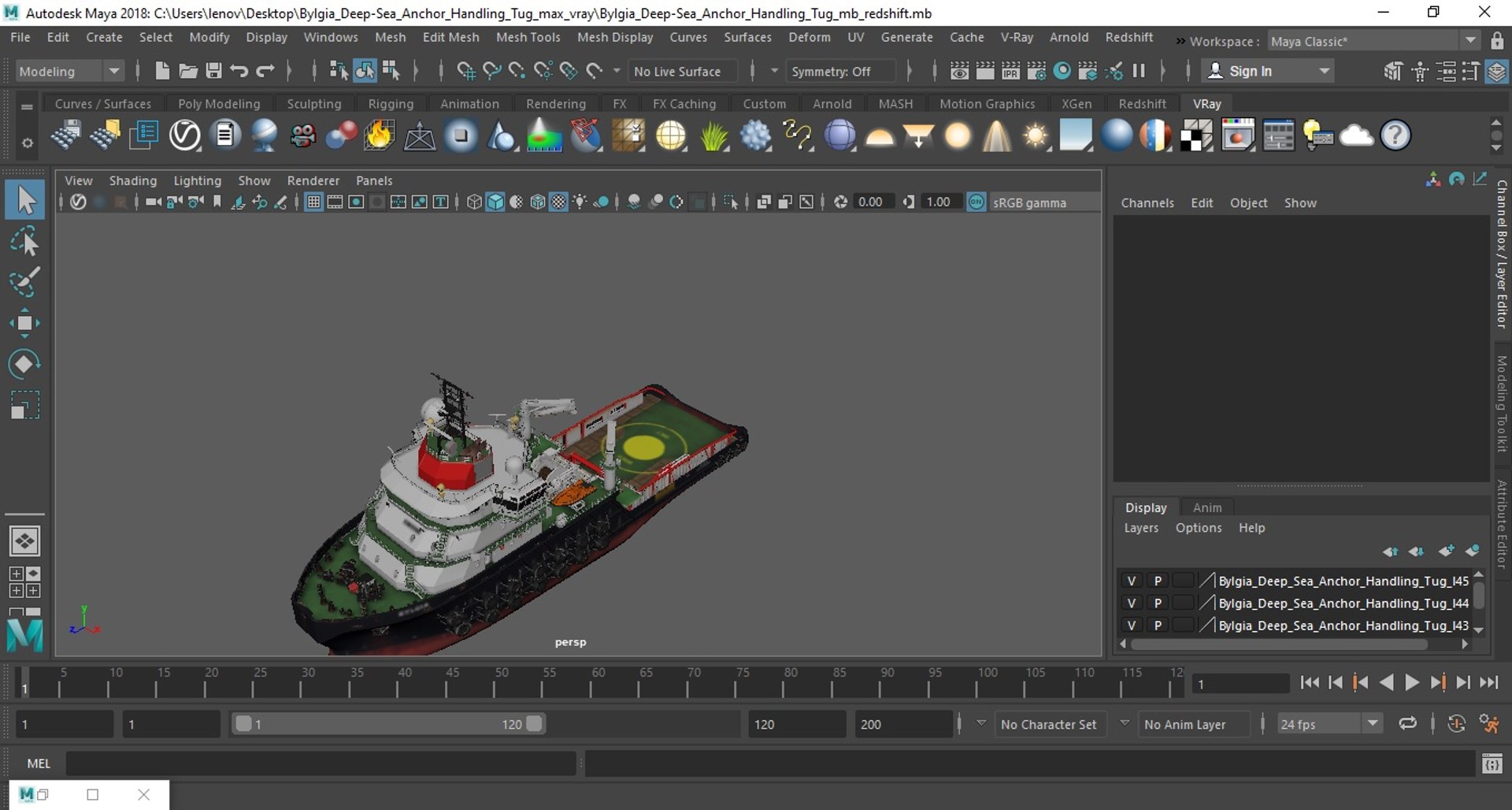
Task: Click the Undo arrow icon
Action: [239, 71]
